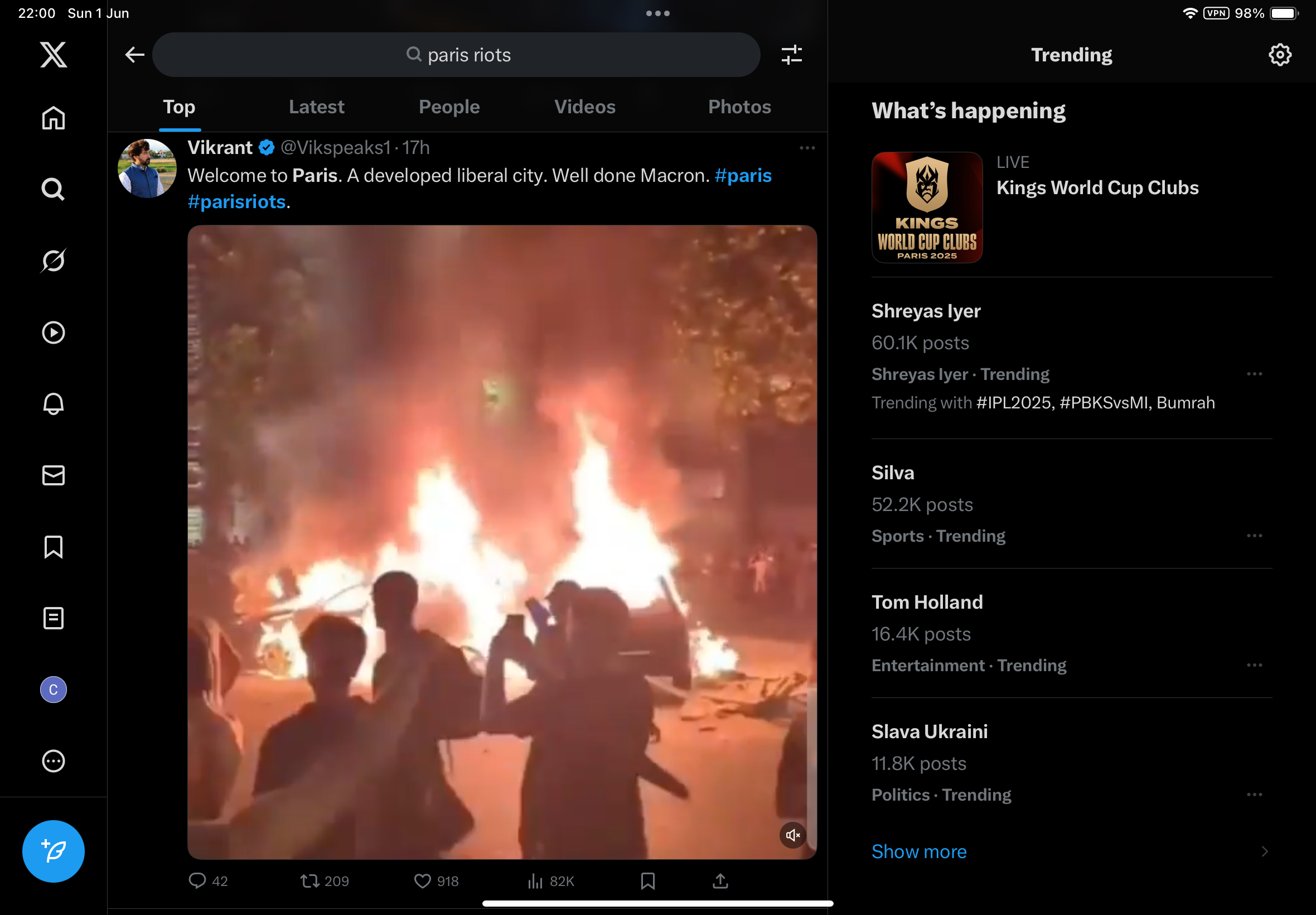Viewport: 1316px width, 915px height.
Task: Open the @Vikspeaks1 handle
Action: click(336, 148)
